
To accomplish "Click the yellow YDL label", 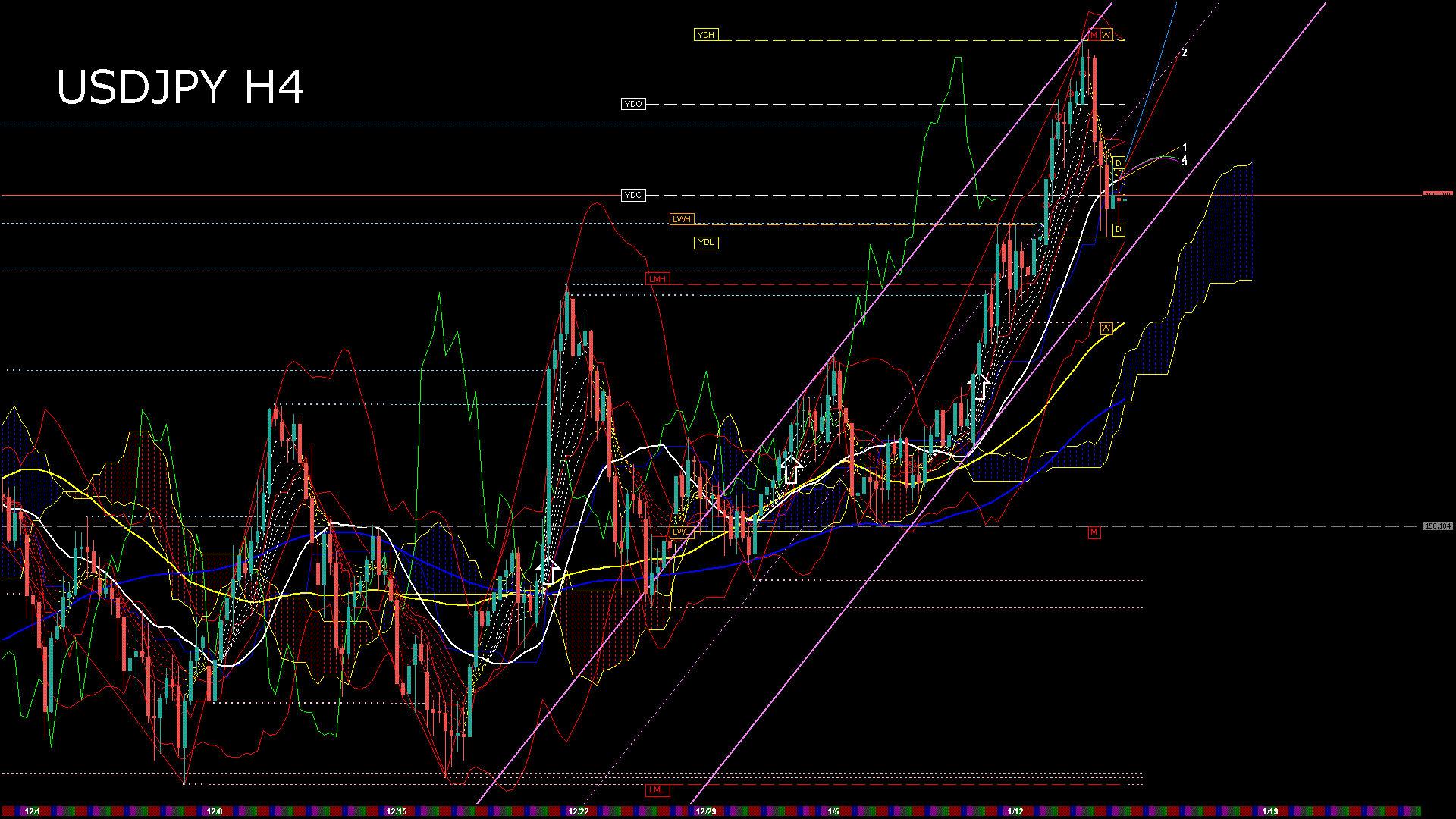I will click(705, 243).
